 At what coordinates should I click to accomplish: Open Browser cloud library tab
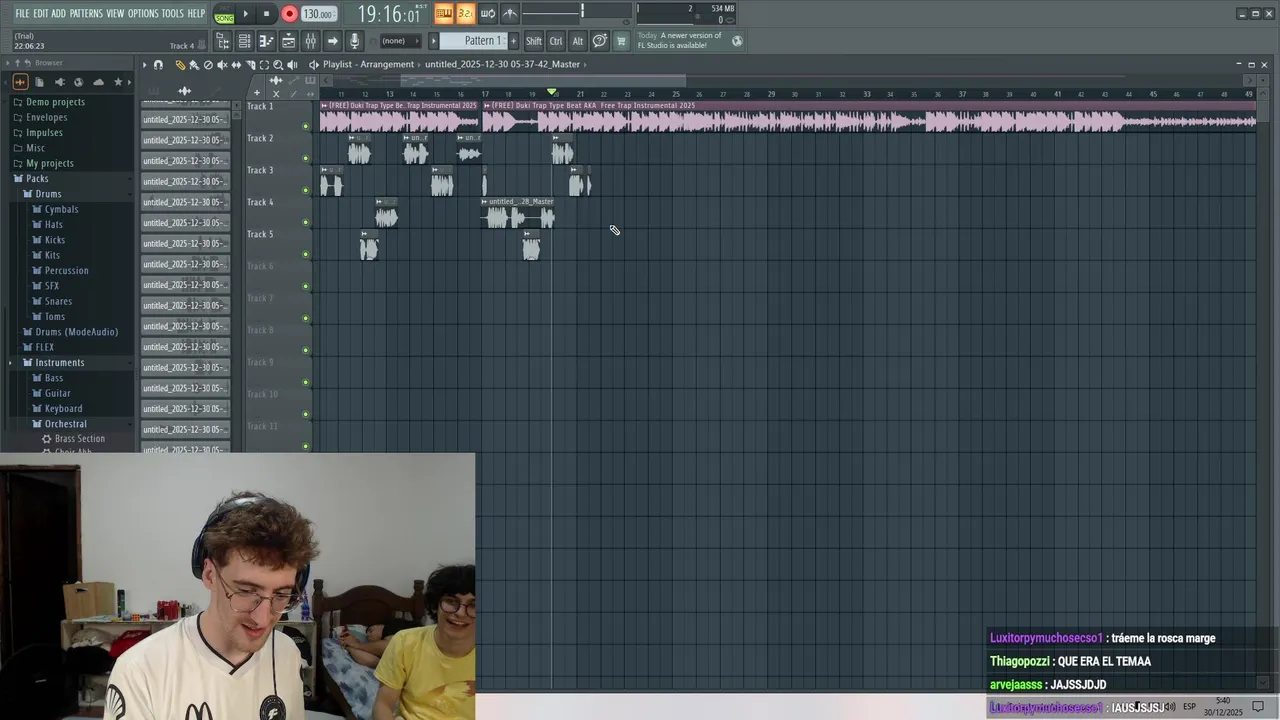click(x=98, y=82)
